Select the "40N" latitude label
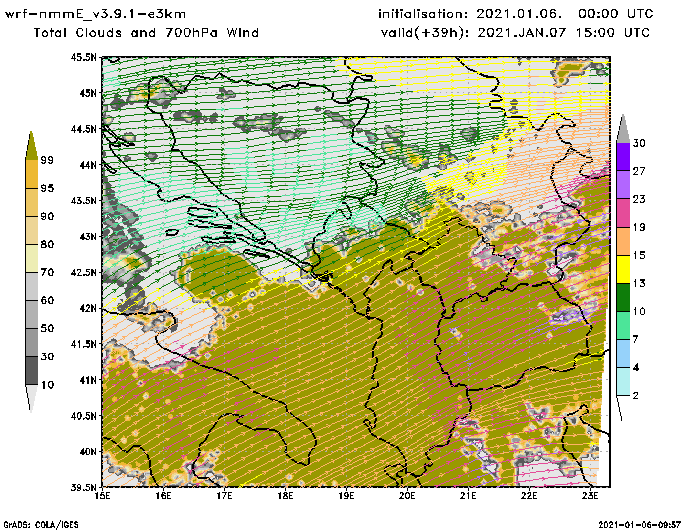The image size is (700, 530). pos(88,451)
